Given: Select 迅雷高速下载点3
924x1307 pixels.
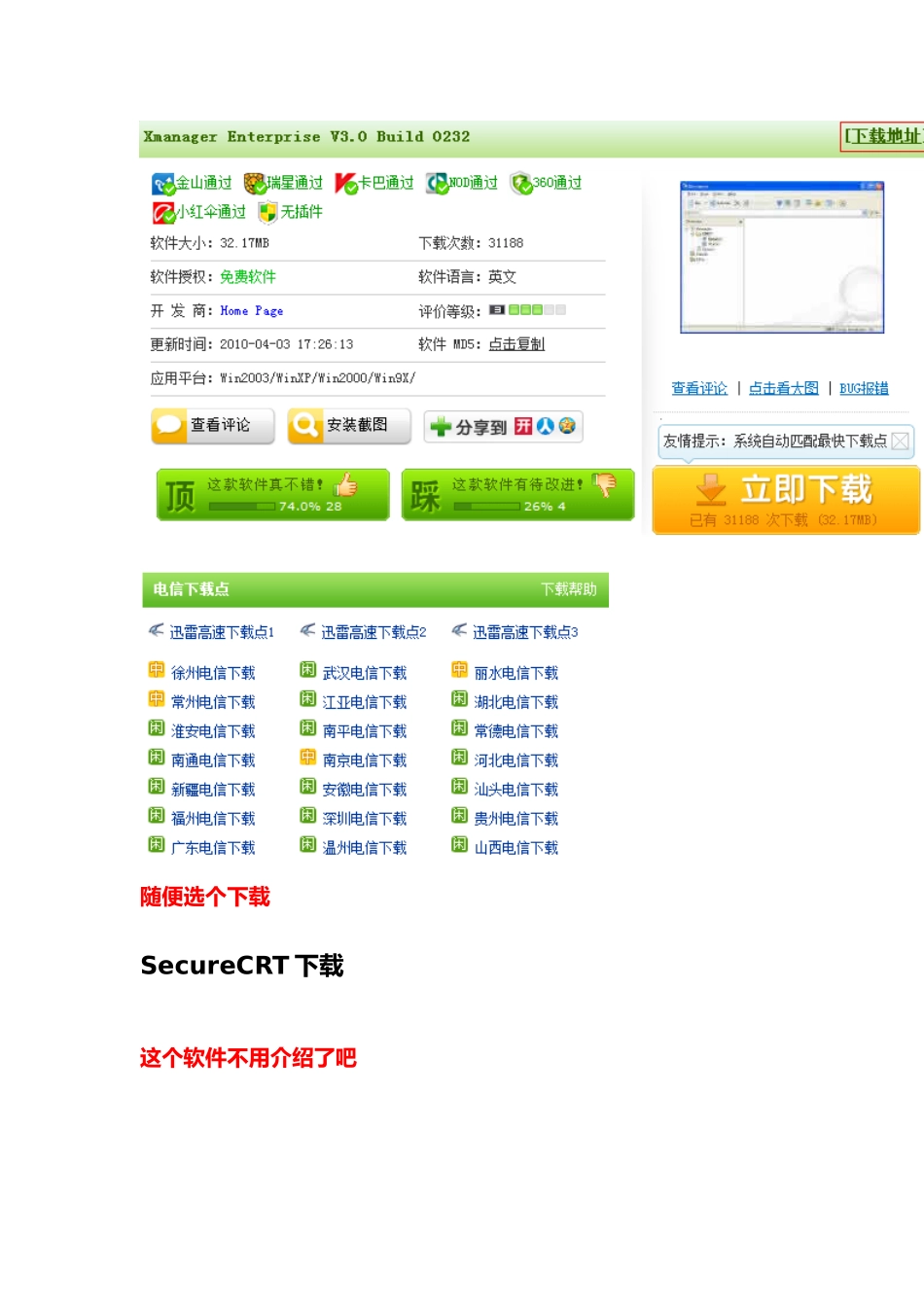Looking at the screenshot, I should 525,632.
